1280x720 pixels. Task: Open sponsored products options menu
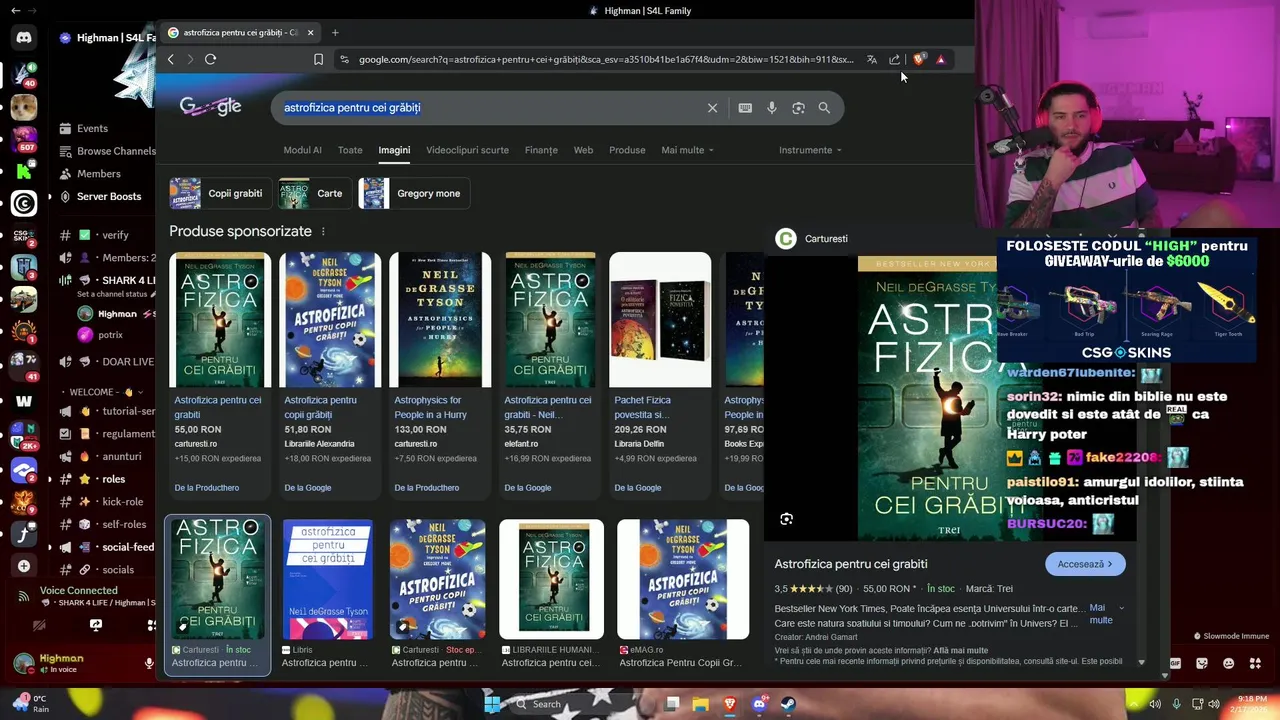[x=323, y=231]
